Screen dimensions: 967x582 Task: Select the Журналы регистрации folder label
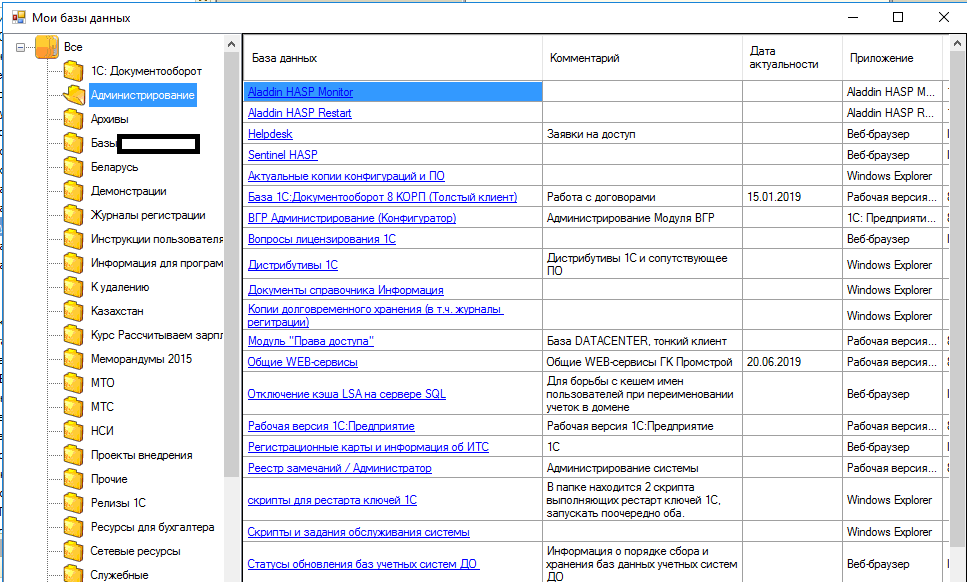pos(148,215)
